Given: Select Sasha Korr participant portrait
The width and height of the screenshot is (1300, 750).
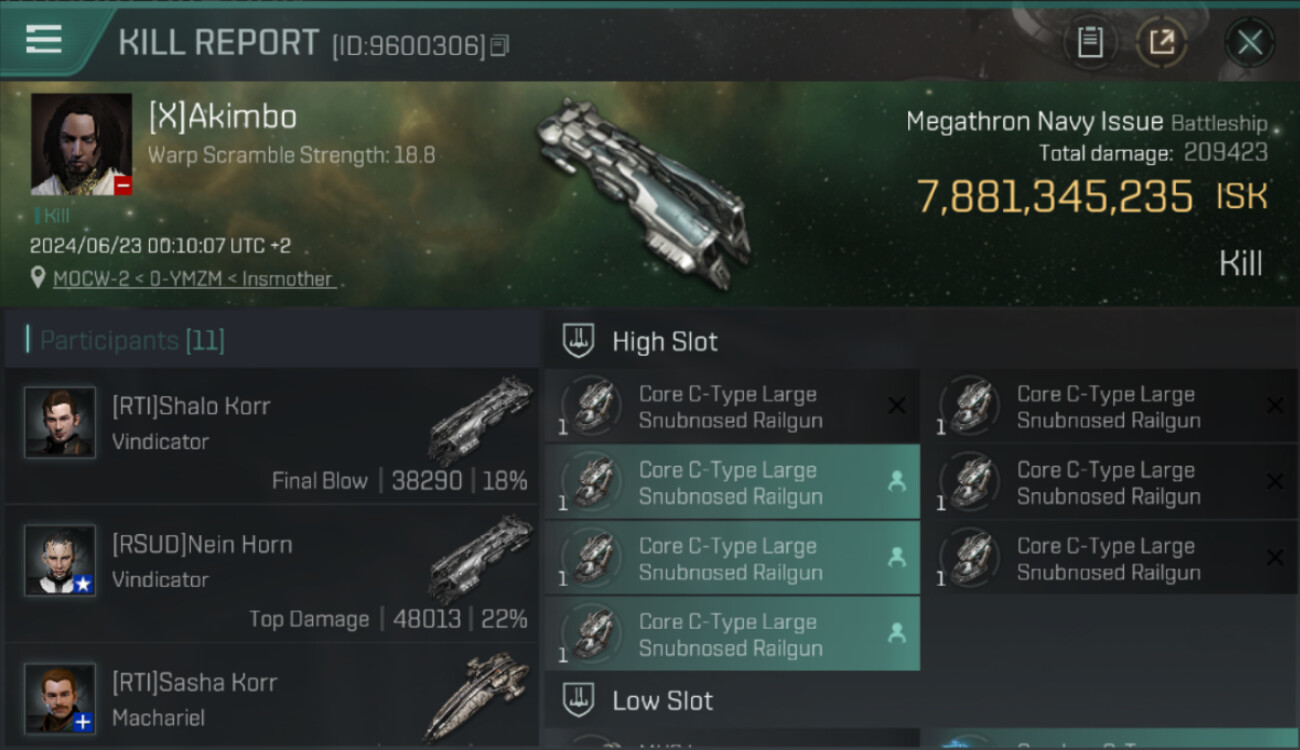Looking at the screenshot, I should tap(60, 698).
